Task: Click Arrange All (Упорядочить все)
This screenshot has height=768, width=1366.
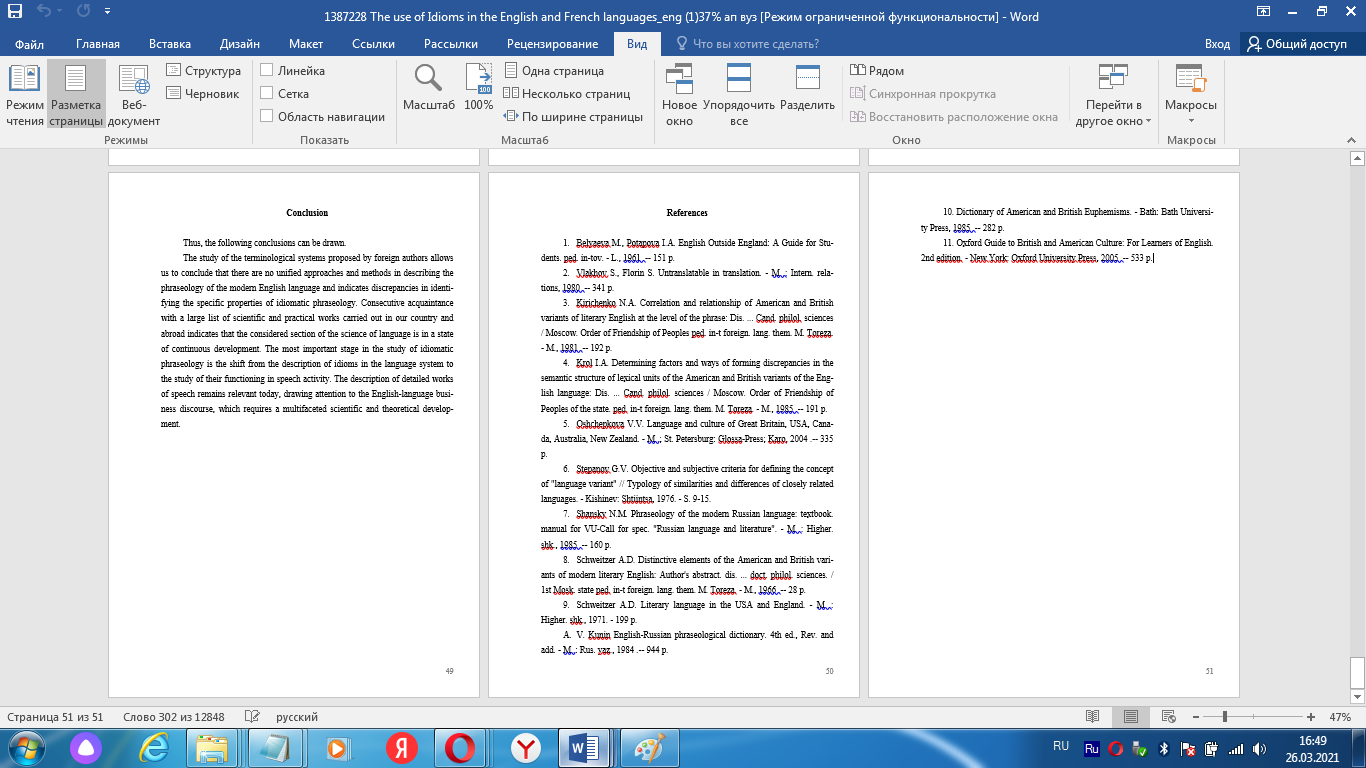Action: 739,96
